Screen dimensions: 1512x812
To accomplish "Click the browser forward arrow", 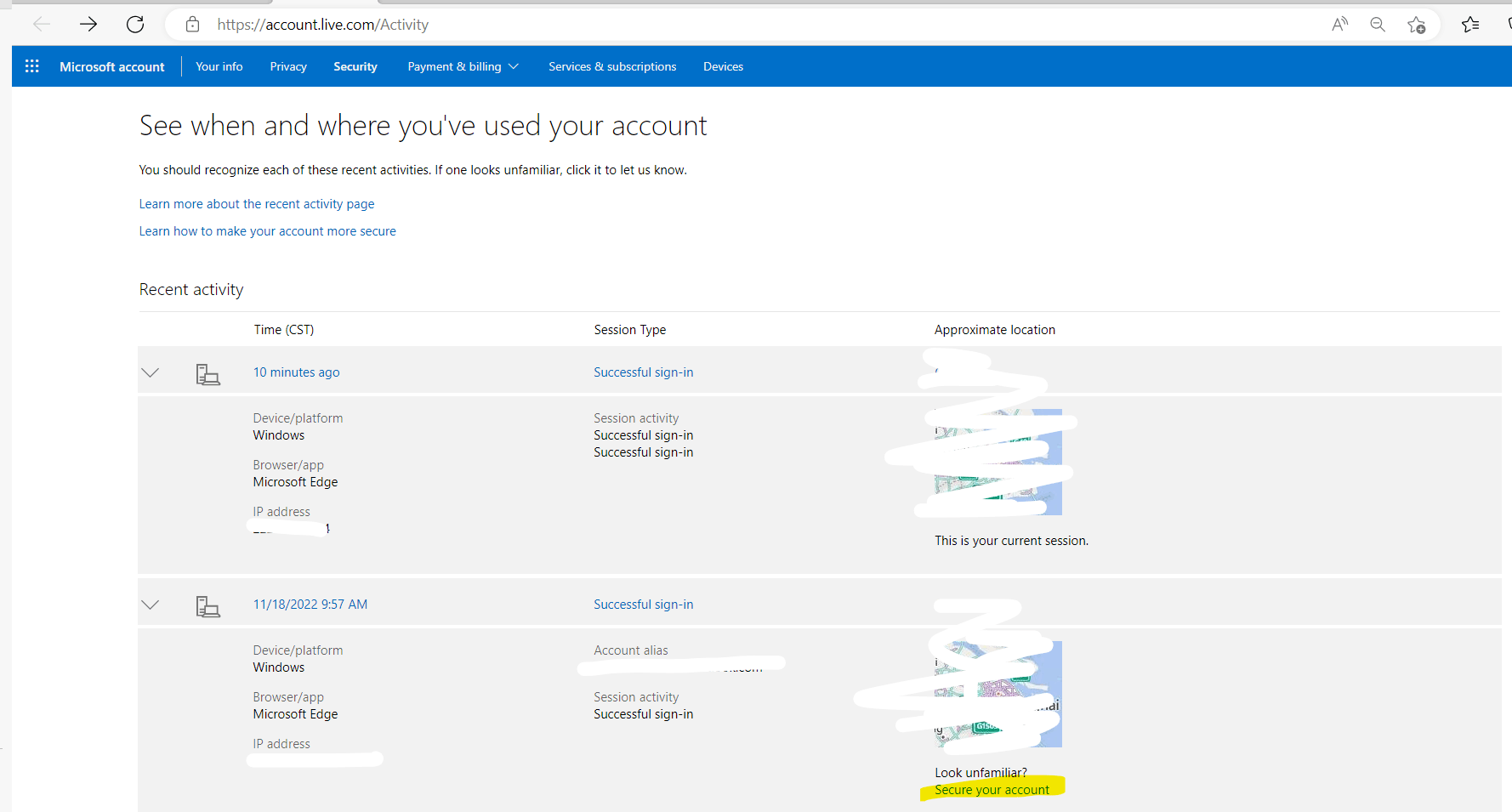I will (88, 25).
